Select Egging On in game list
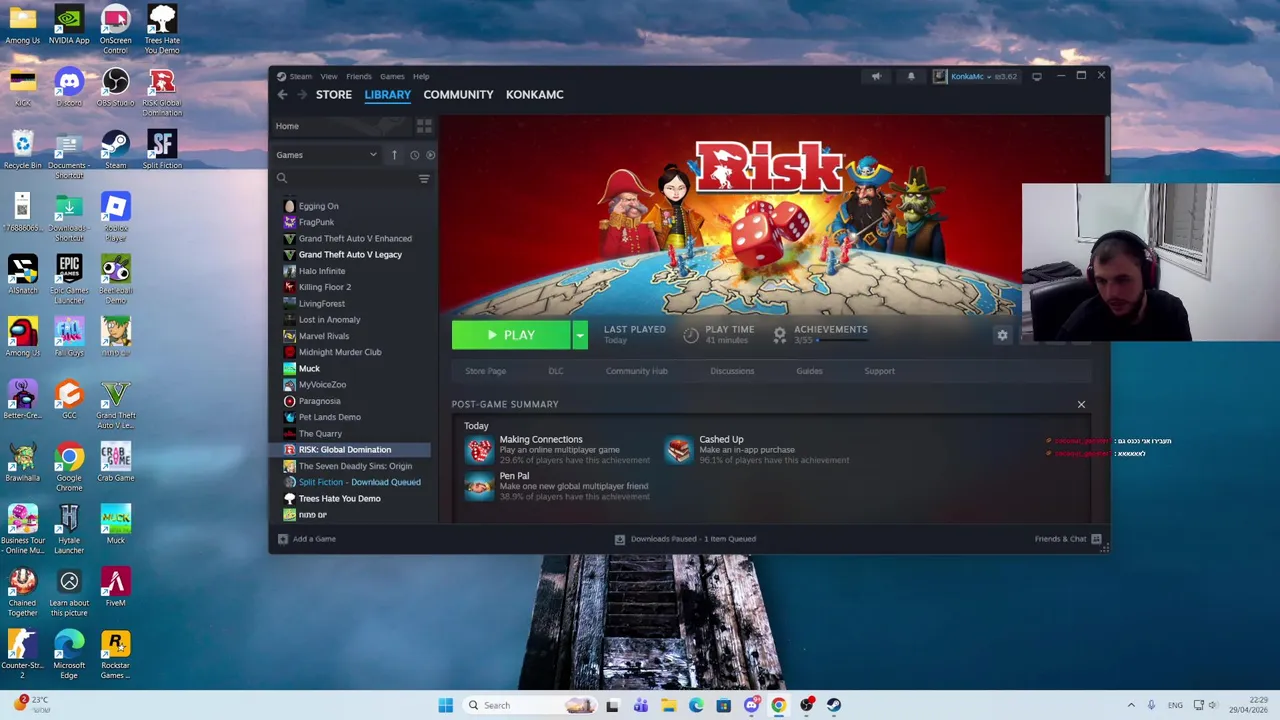Image resolution: width=1280 pixels, height=720 pixels. click(x=318, y=206)
